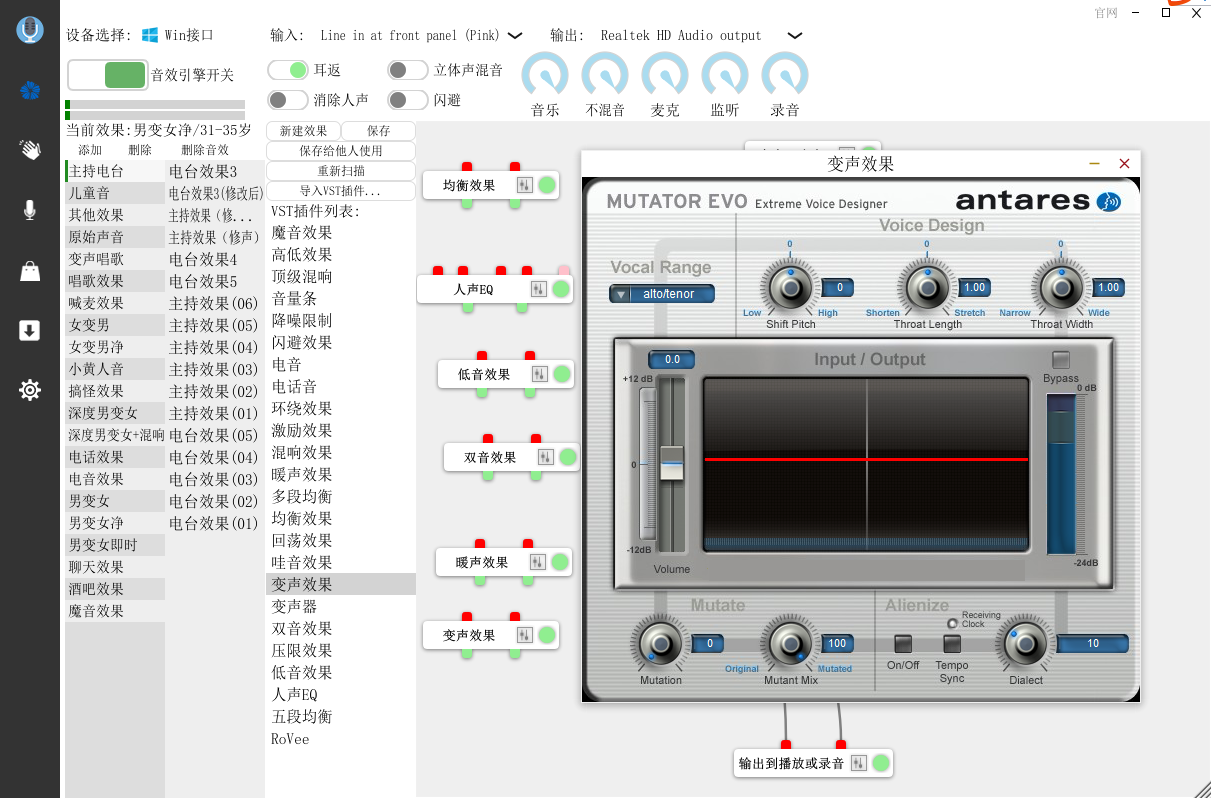Click the Dialect value field showing 10

(1093, 643)
